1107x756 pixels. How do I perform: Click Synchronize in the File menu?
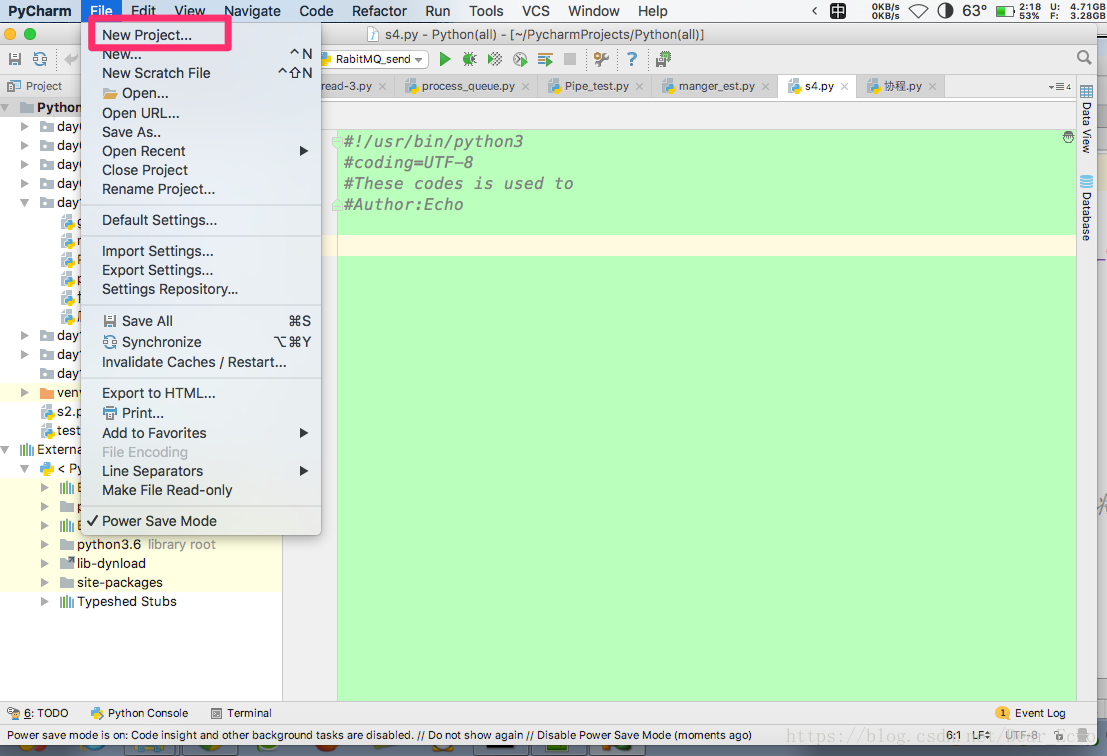(x=201, y=342)
